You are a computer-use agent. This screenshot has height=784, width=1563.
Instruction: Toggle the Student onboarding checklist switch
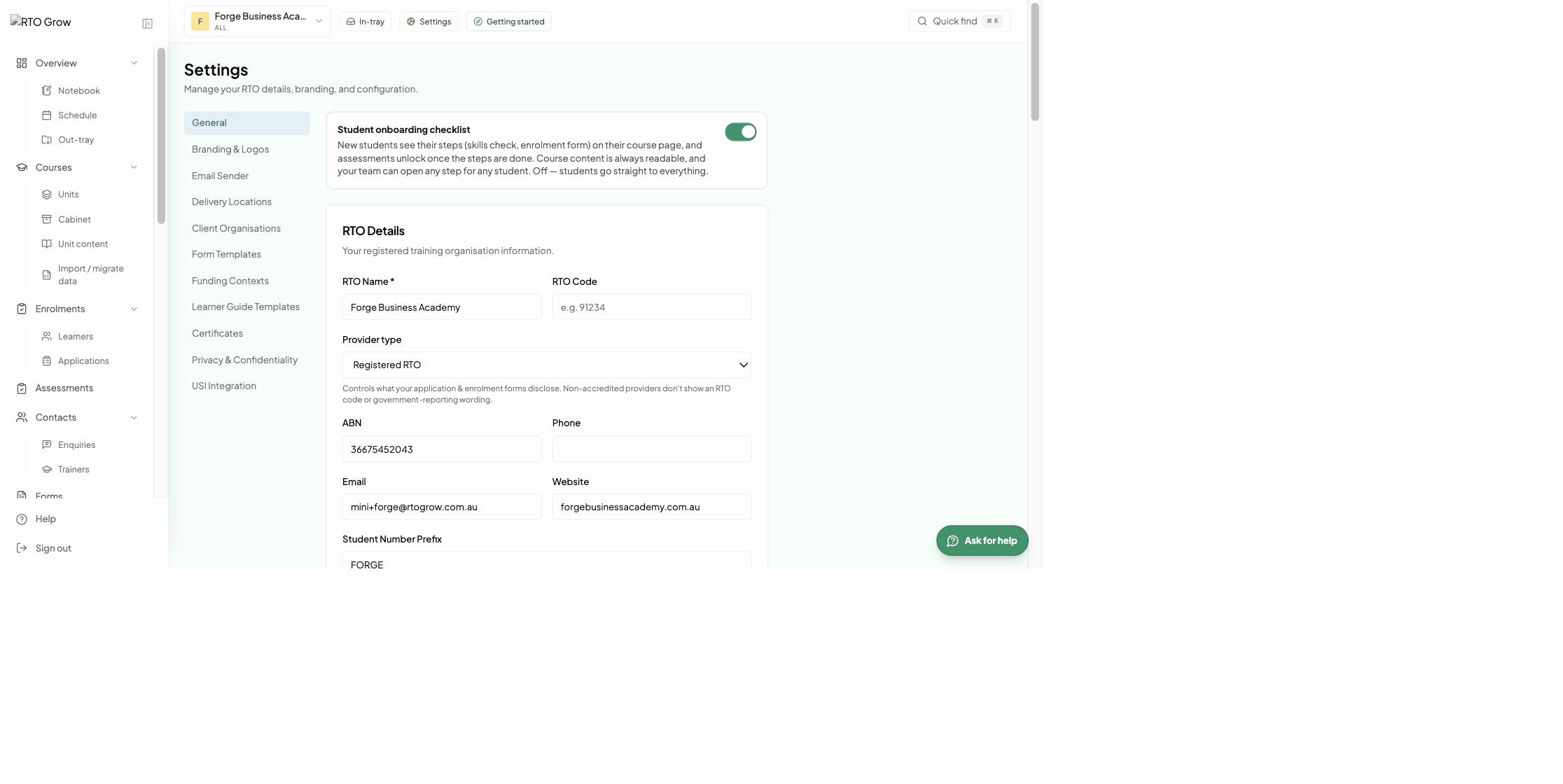[740, 132]
